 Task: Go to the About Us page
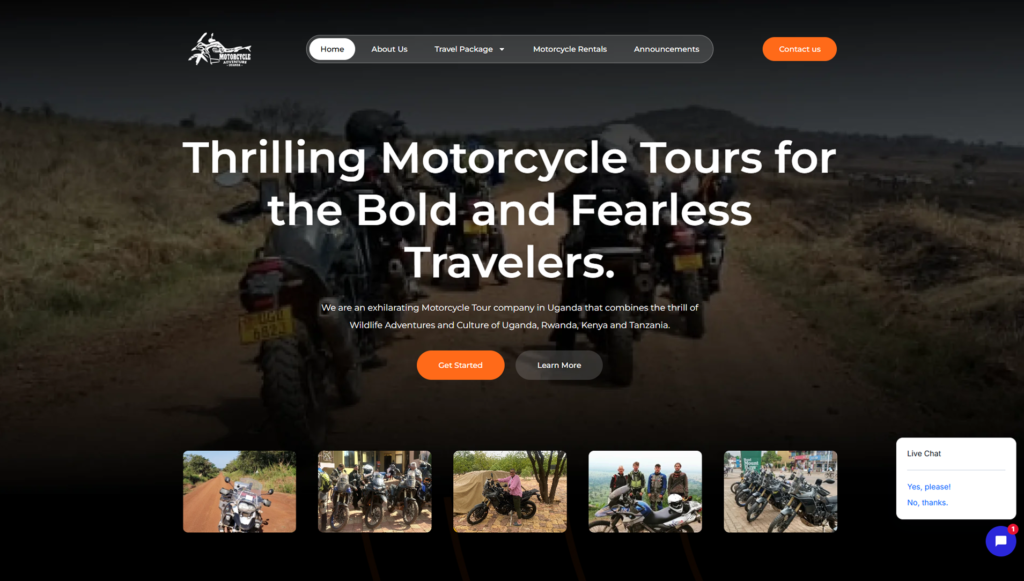(389, 49)
